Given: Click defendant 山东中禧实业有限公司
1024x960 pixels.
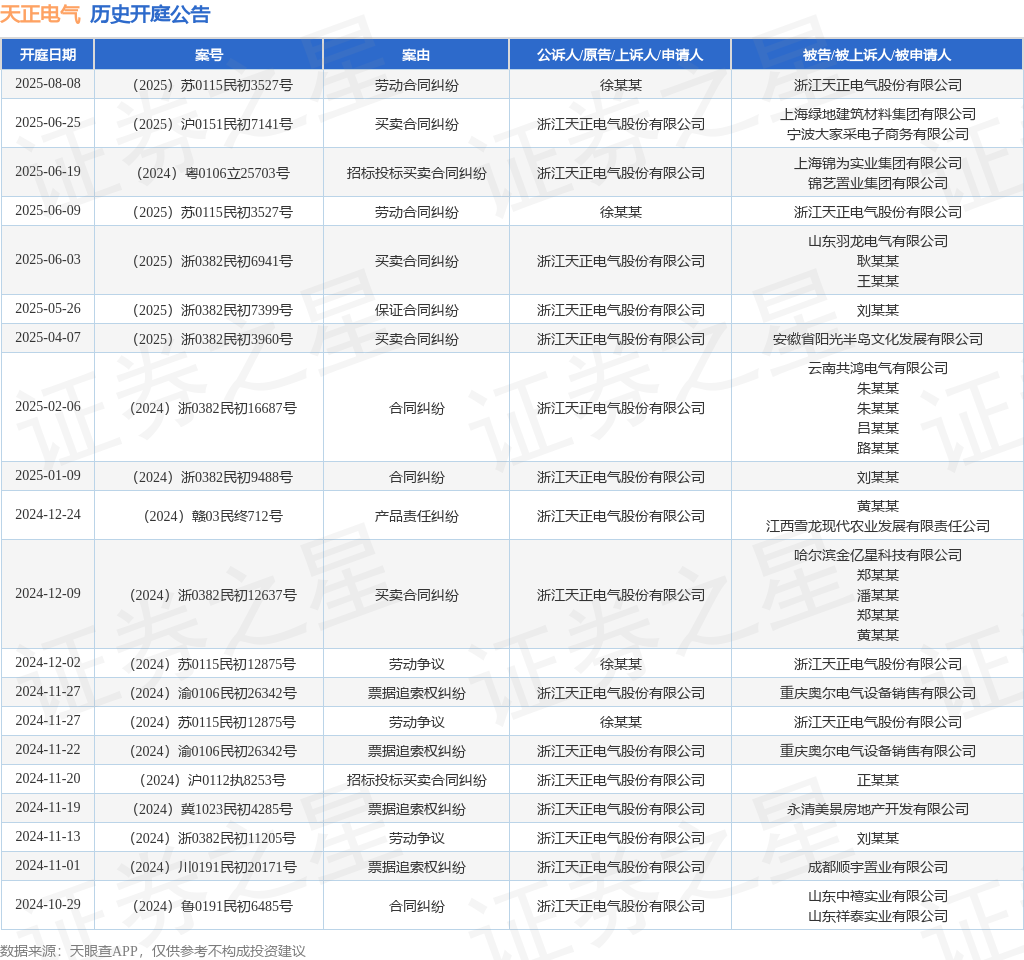Looking at the screenshot, I should tap(877, 896).
